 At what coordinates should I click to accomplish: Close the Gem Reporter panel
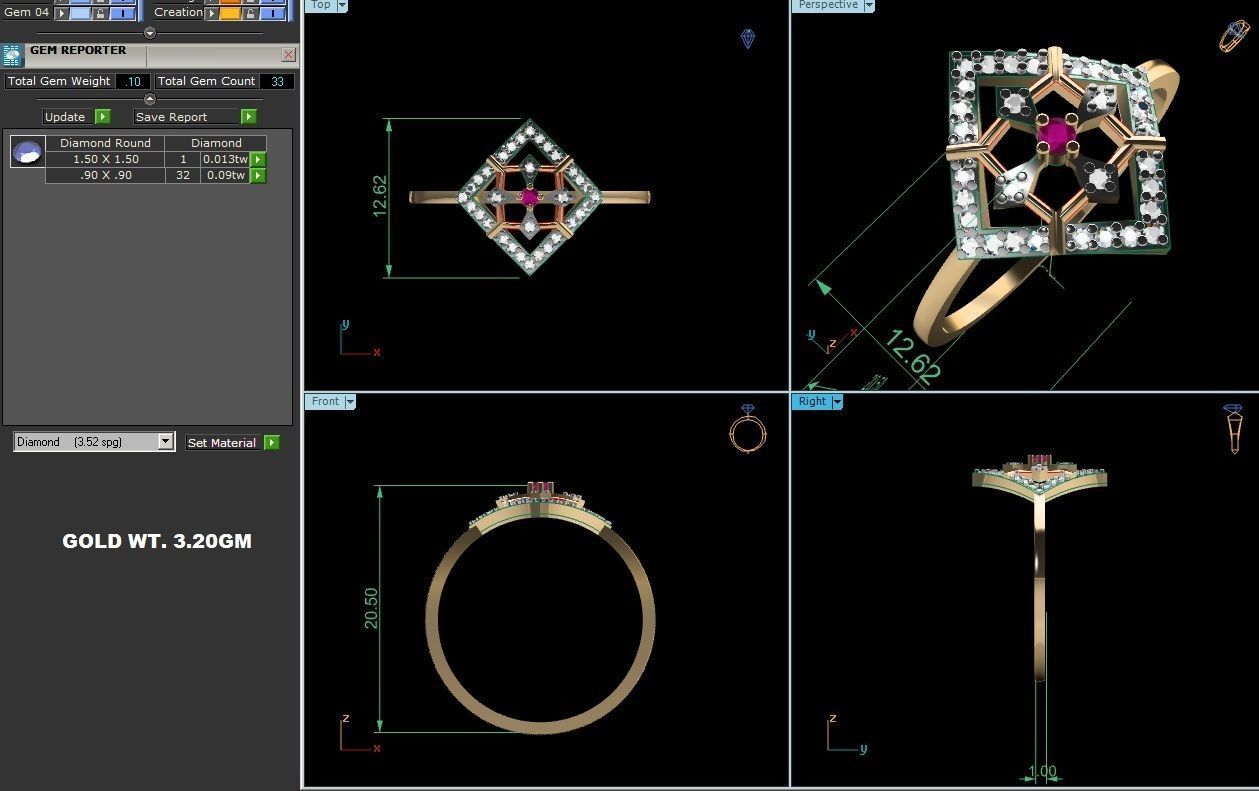pyautogui.click(x=288, y=55)
